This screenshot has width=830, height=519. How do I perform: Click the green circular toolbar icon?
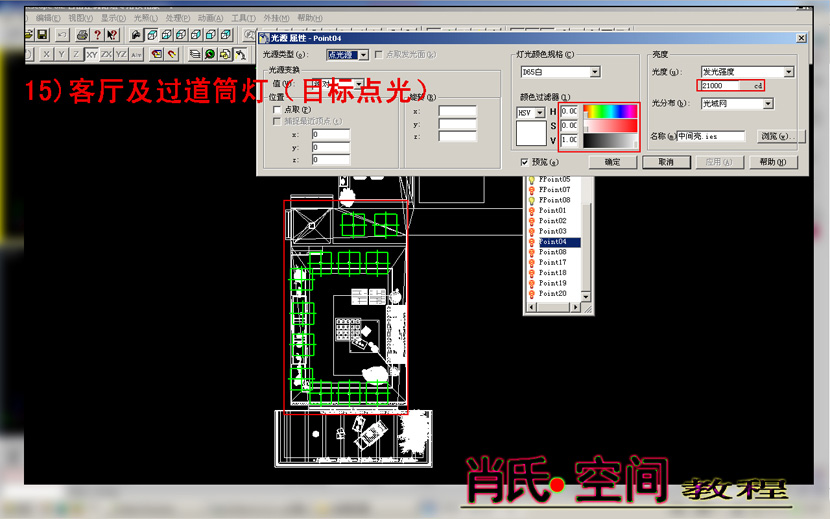(x=210, y=54)
